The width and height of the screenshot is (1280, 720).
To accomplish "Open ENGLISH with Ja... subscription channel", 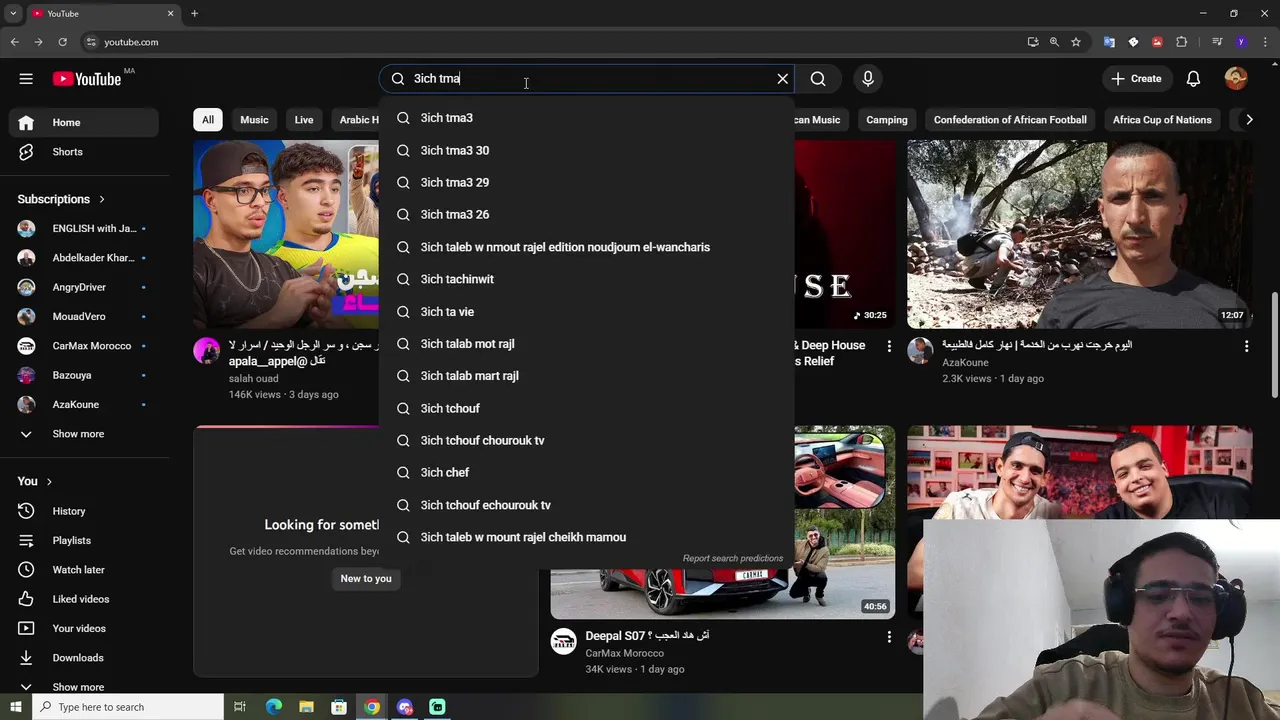I will click(x=84, y=228).
